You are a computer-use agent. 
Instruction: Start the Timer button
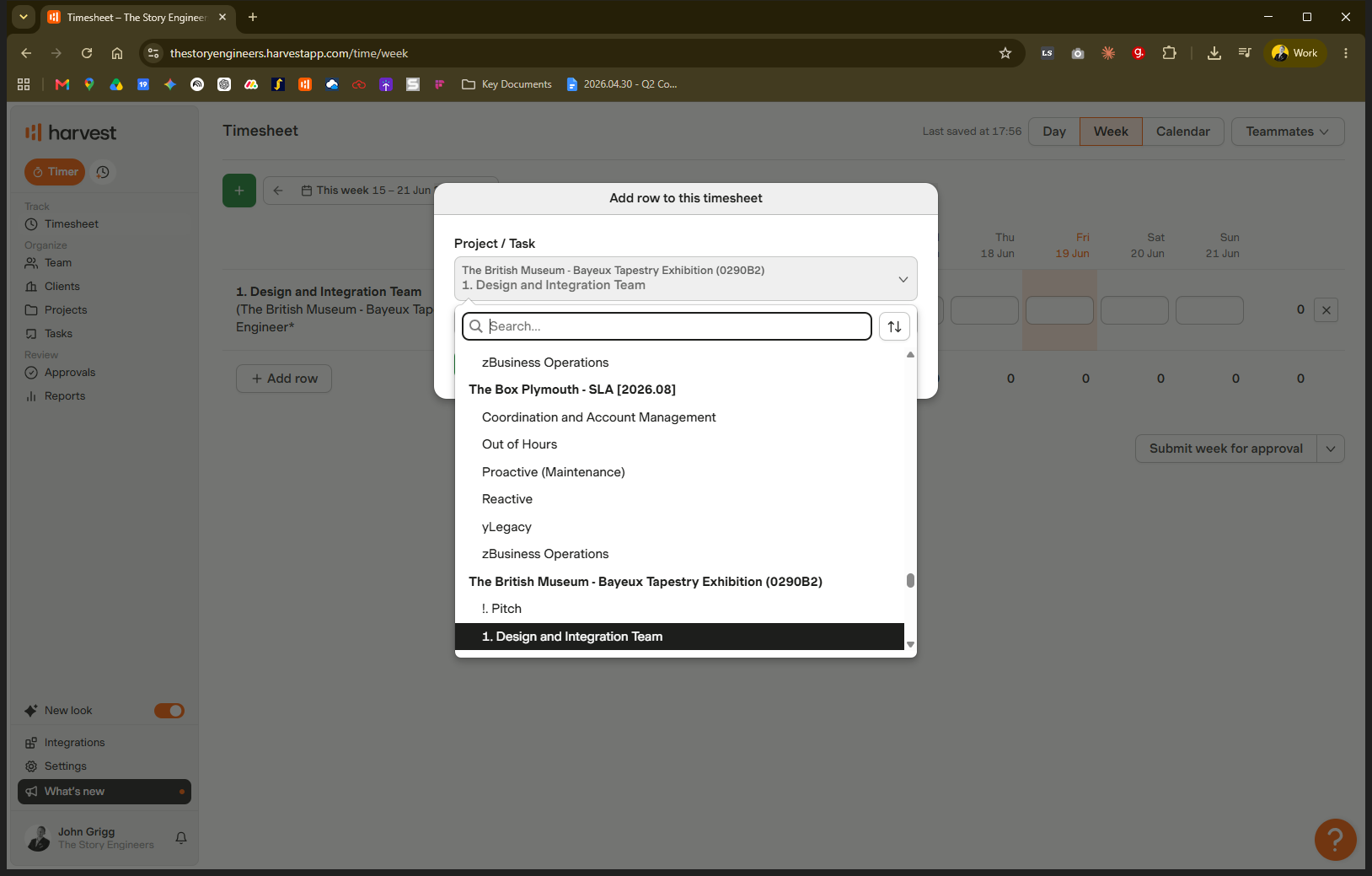pyautogui.click(x=55, y=172)
